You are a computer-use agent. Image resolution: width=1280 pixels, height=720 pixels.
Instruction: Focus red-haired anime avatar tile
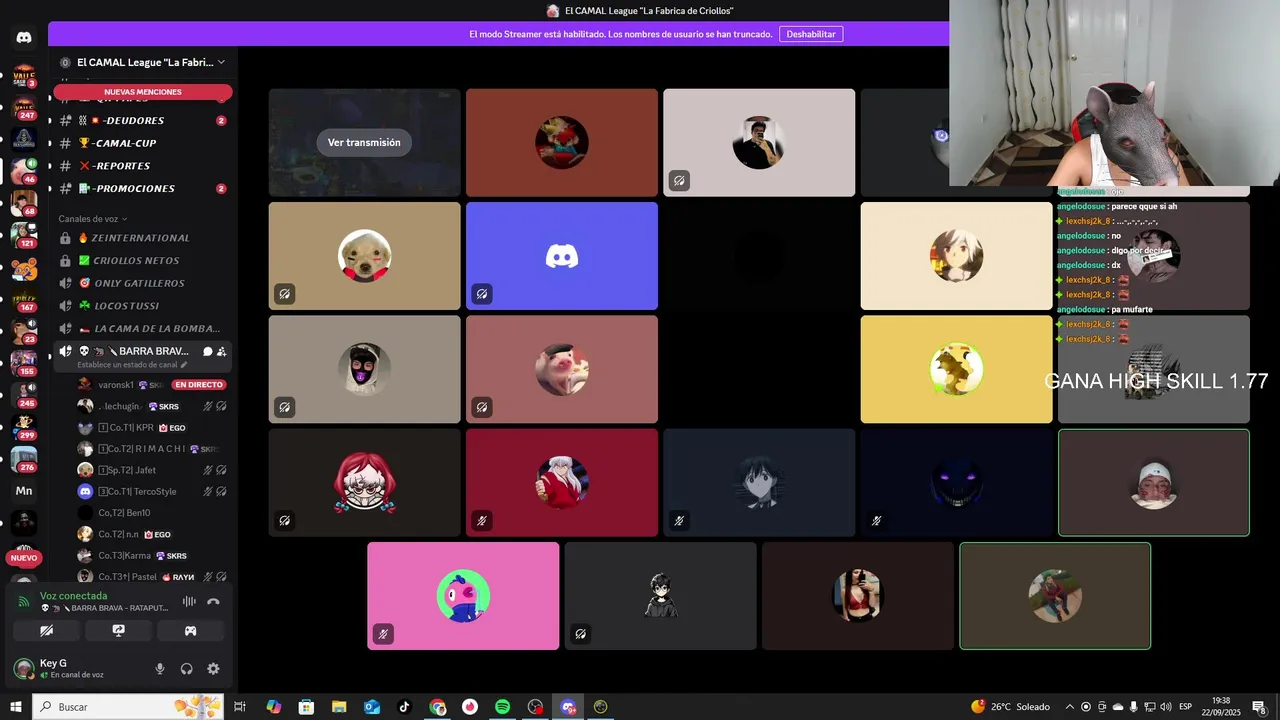pyautogui.click(x=364, y=483)
